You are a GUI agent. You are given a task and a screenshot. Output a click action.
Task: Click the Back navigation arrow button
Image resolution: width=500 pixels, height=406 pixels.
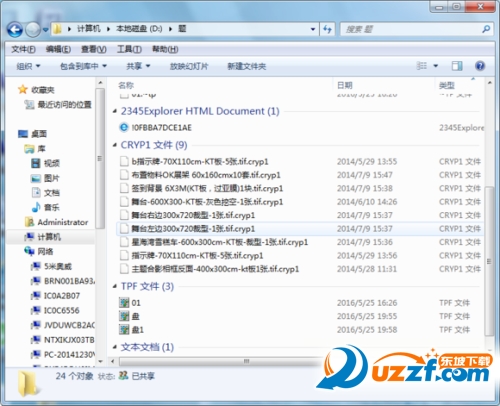15,30
